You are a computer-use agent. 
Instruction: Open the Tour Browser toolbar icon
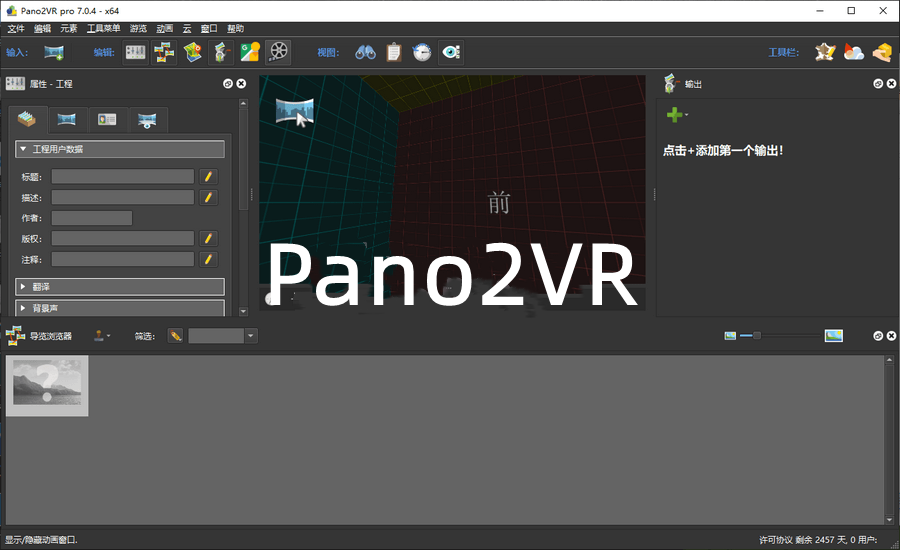[x=164, y=53]
